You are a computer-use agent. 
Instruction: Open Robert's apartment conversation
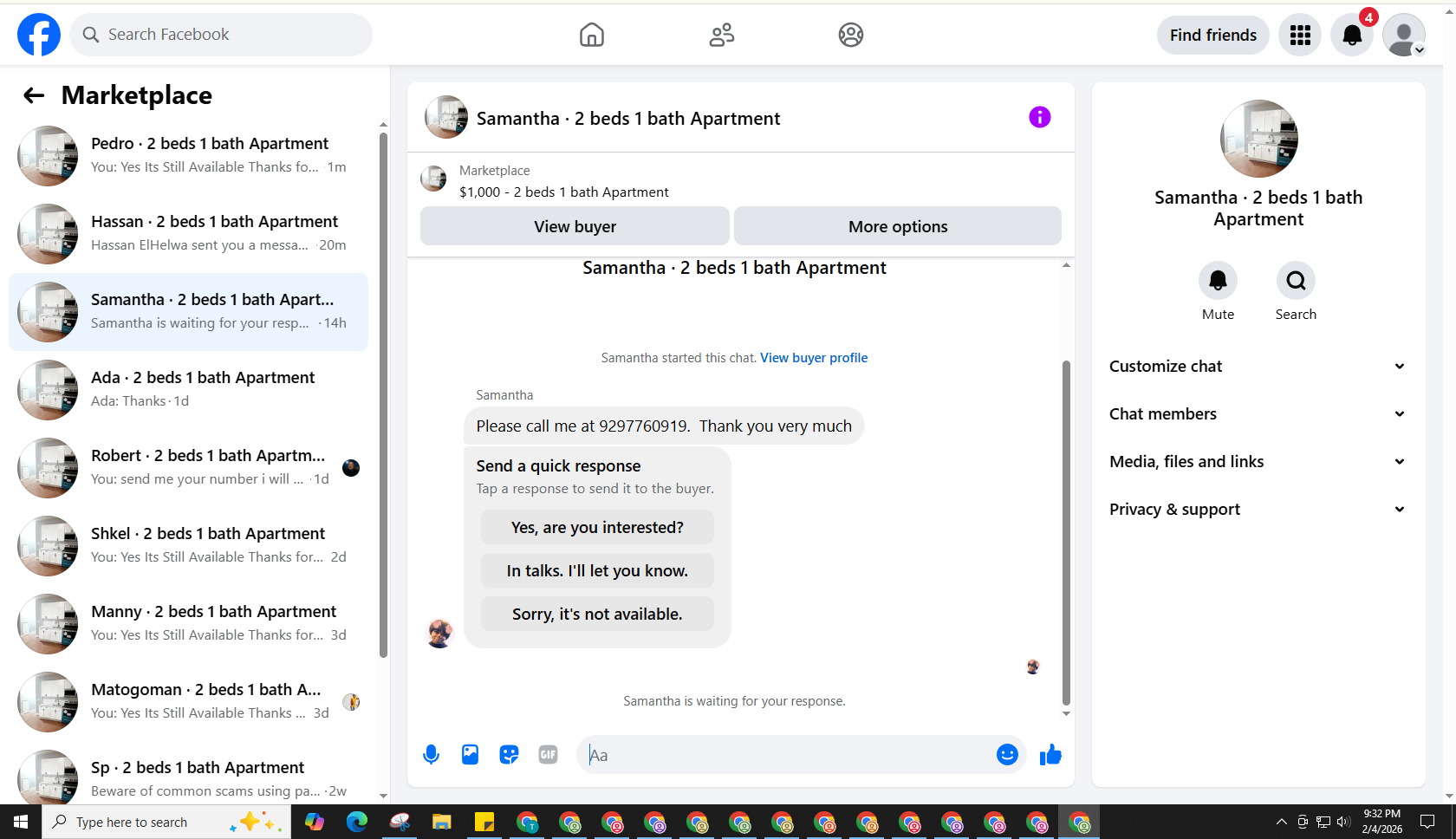point(188,468)
